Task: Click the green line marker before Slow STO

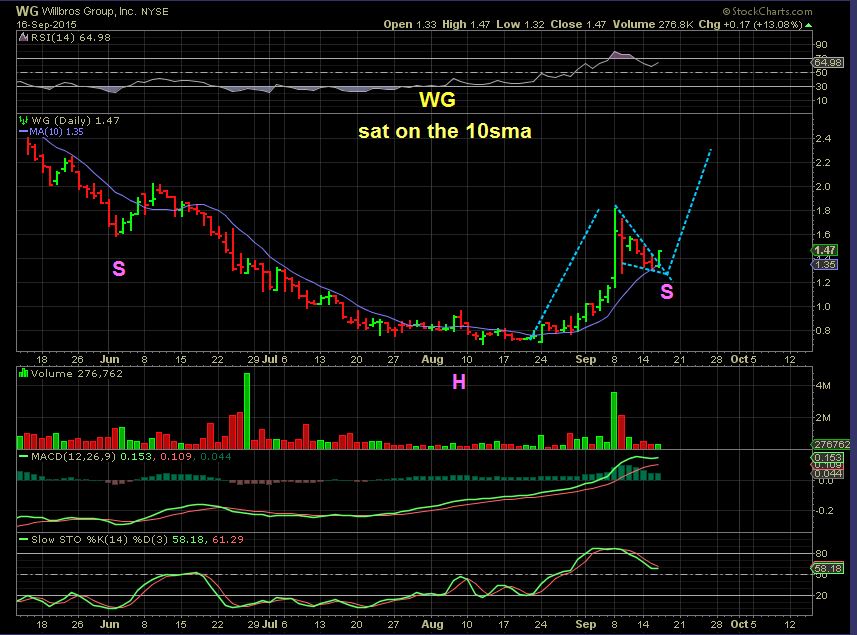Action: point(24,539)
